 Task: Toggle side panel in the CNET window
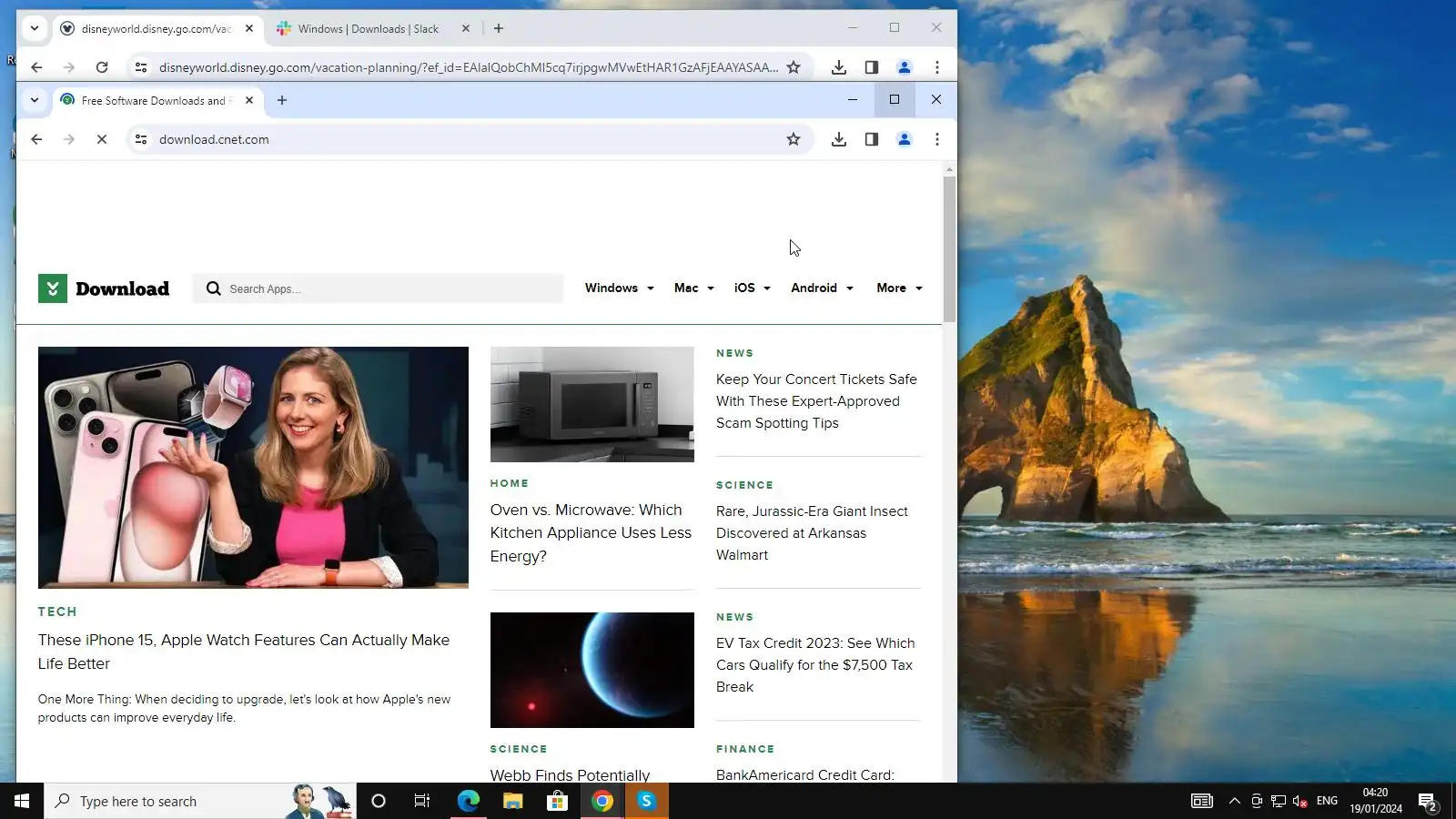pos(872,139)
